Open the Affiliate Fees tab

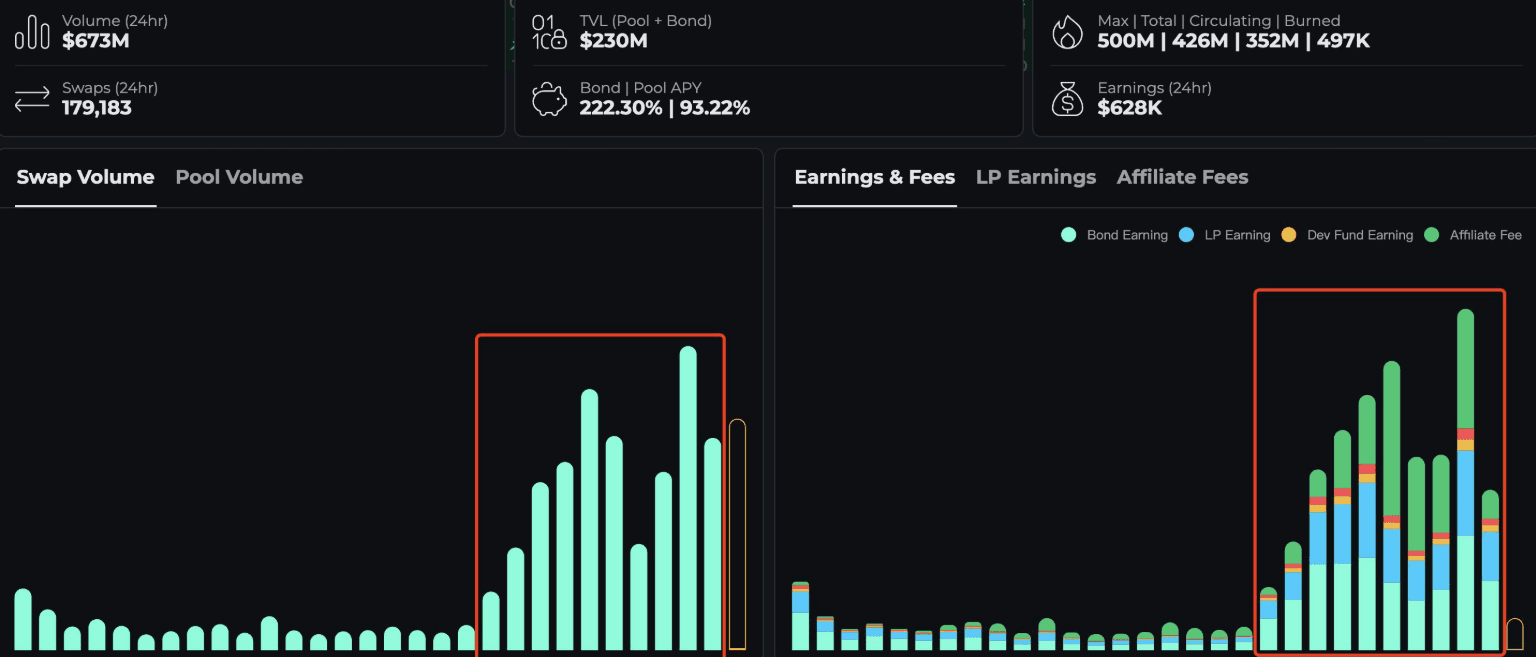click(x=1182, y=177)
